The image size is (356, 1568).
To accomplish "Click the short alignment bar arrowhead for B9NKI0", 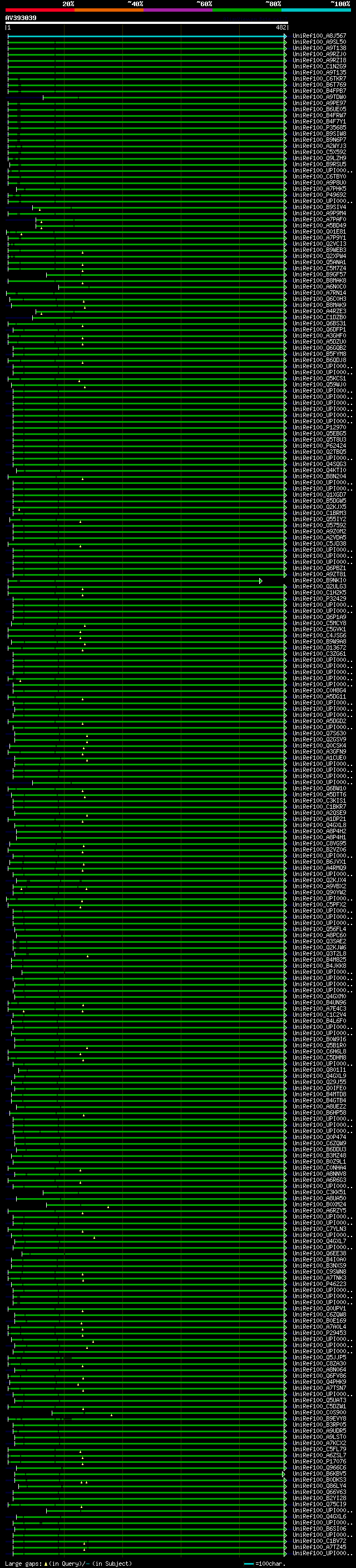I will 260,581.
